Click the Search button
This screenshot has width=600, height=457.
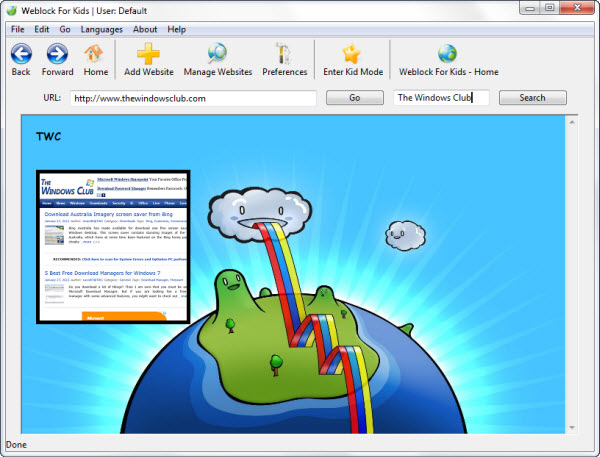pyautogui.click(x=533, y=98)
